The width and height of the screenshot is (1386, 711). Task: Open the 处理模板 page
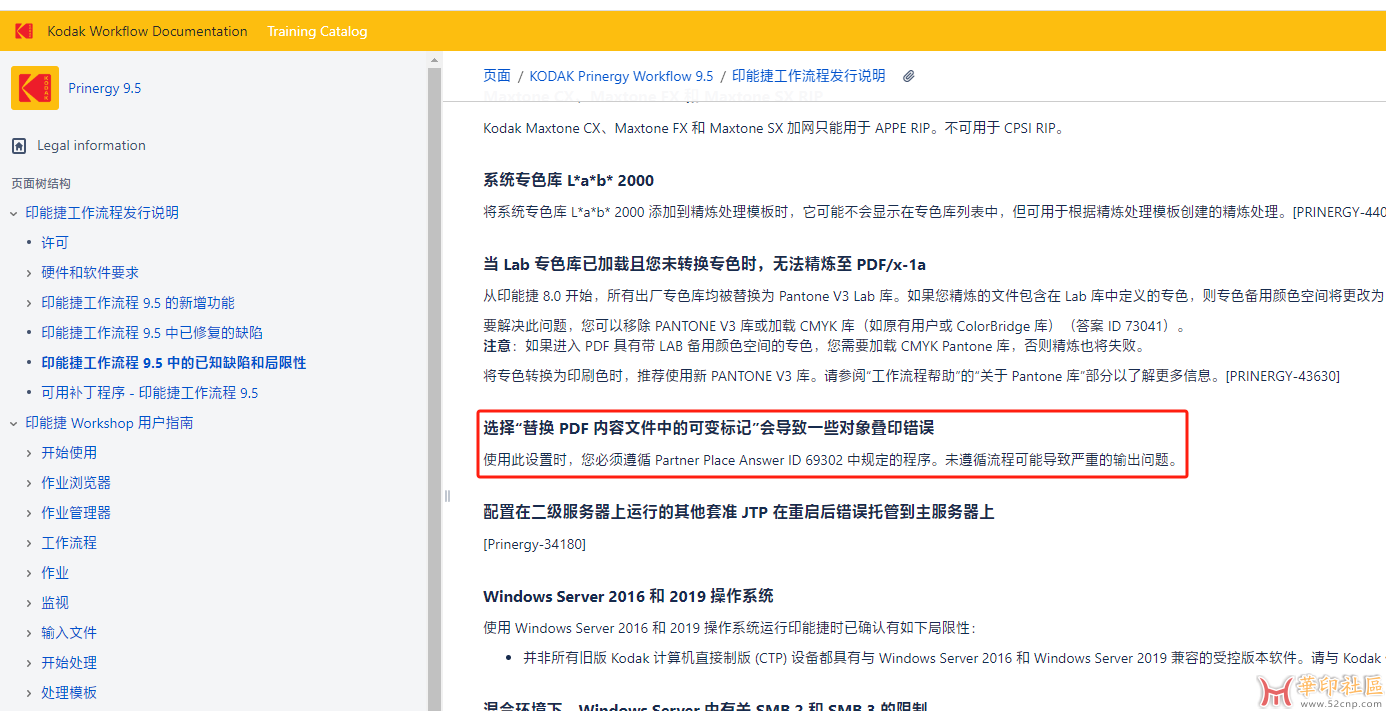coord(69,693)
